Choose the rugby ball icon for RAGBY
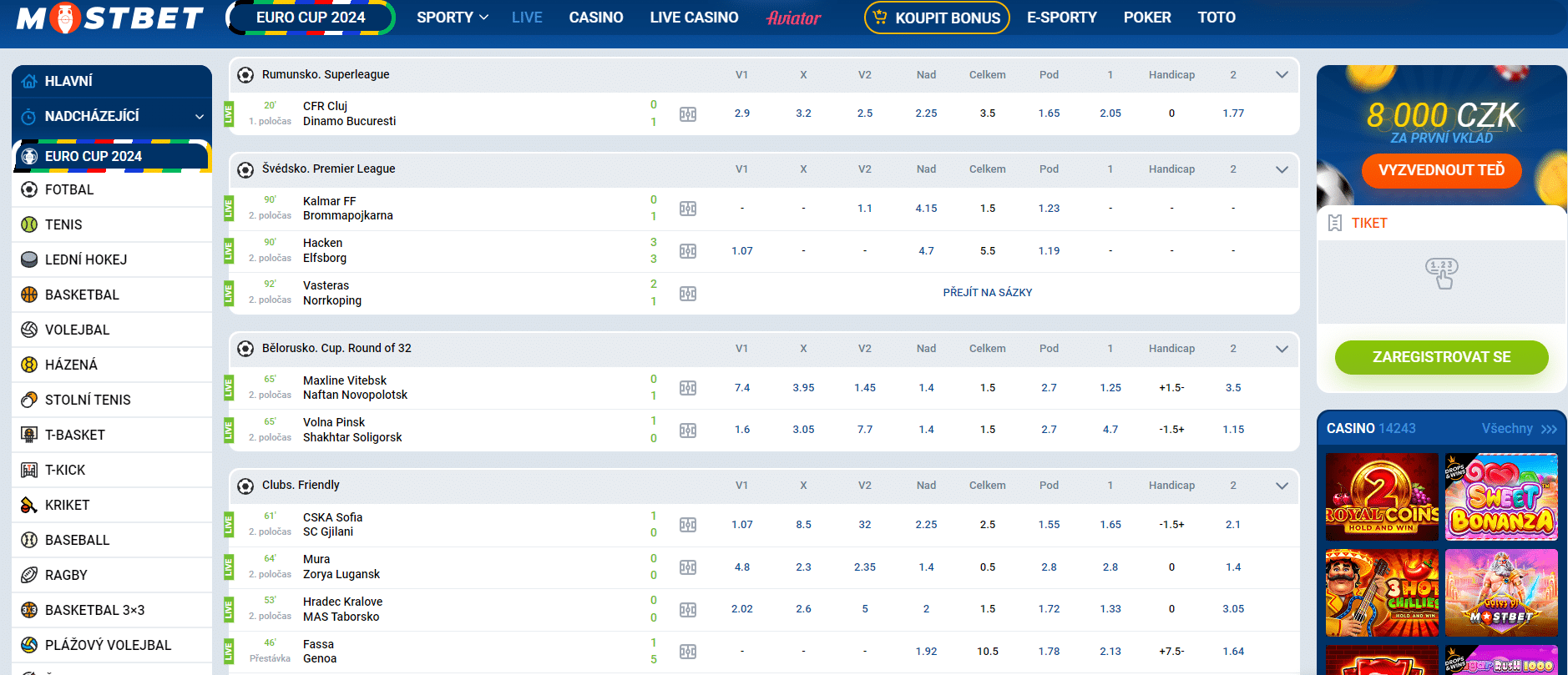Viewport: 1568px width, 675px height. click(x=29, y=575)
